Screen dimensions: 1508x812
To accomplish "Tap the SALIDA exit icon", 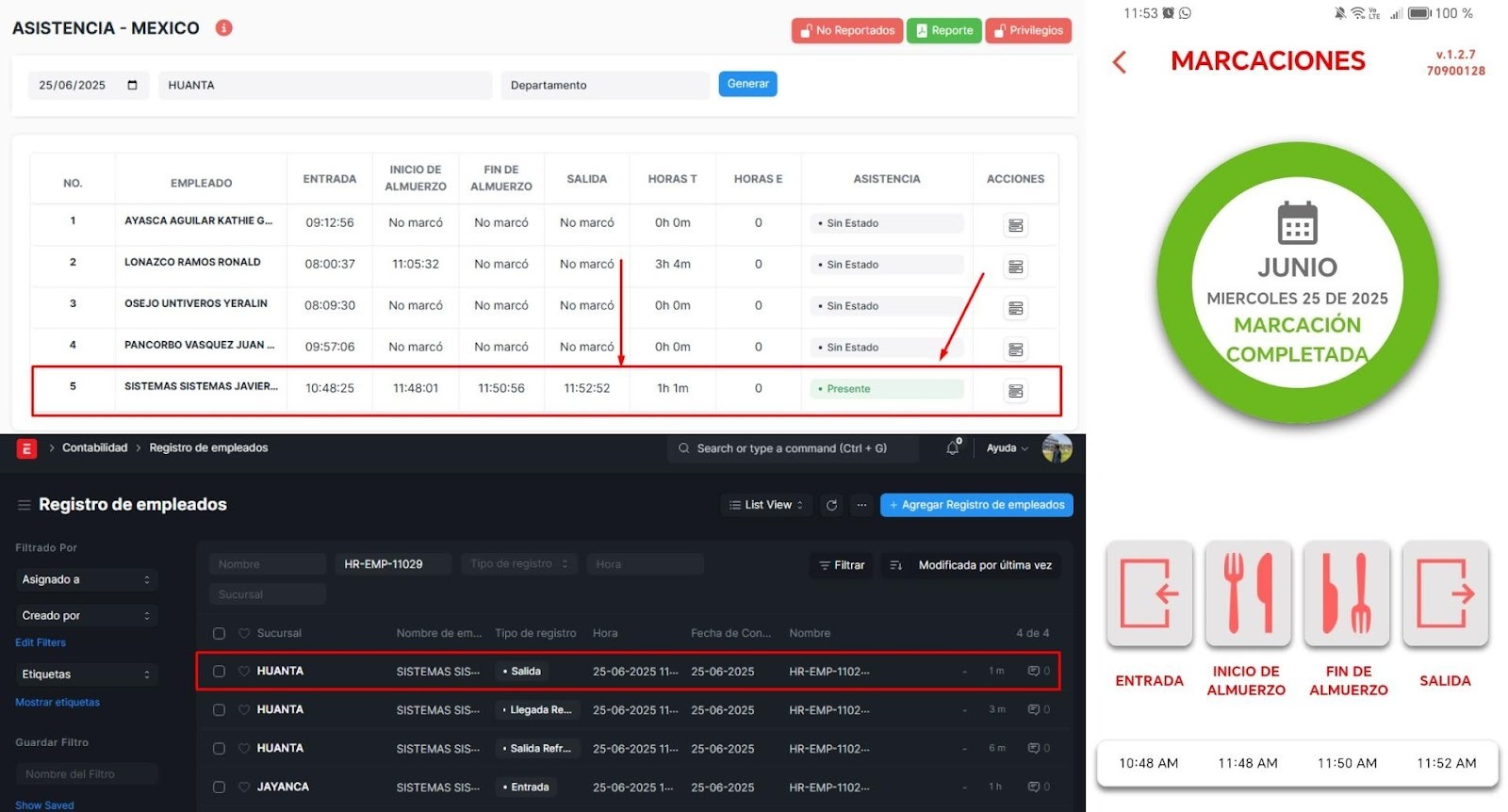I will (x=1446, y=593).
